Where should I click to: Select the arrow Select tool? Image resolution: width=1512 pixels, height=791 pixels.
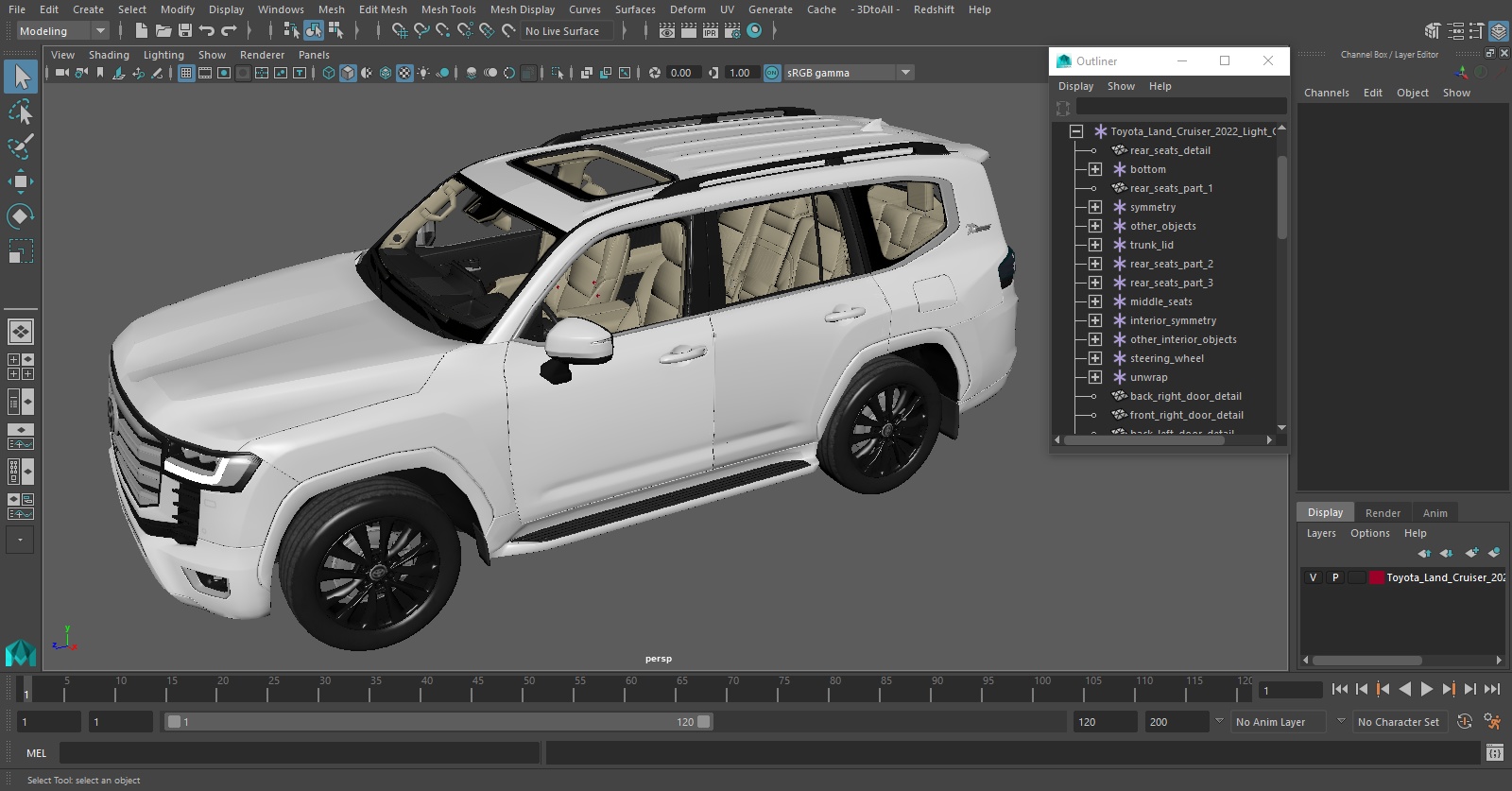21,77
